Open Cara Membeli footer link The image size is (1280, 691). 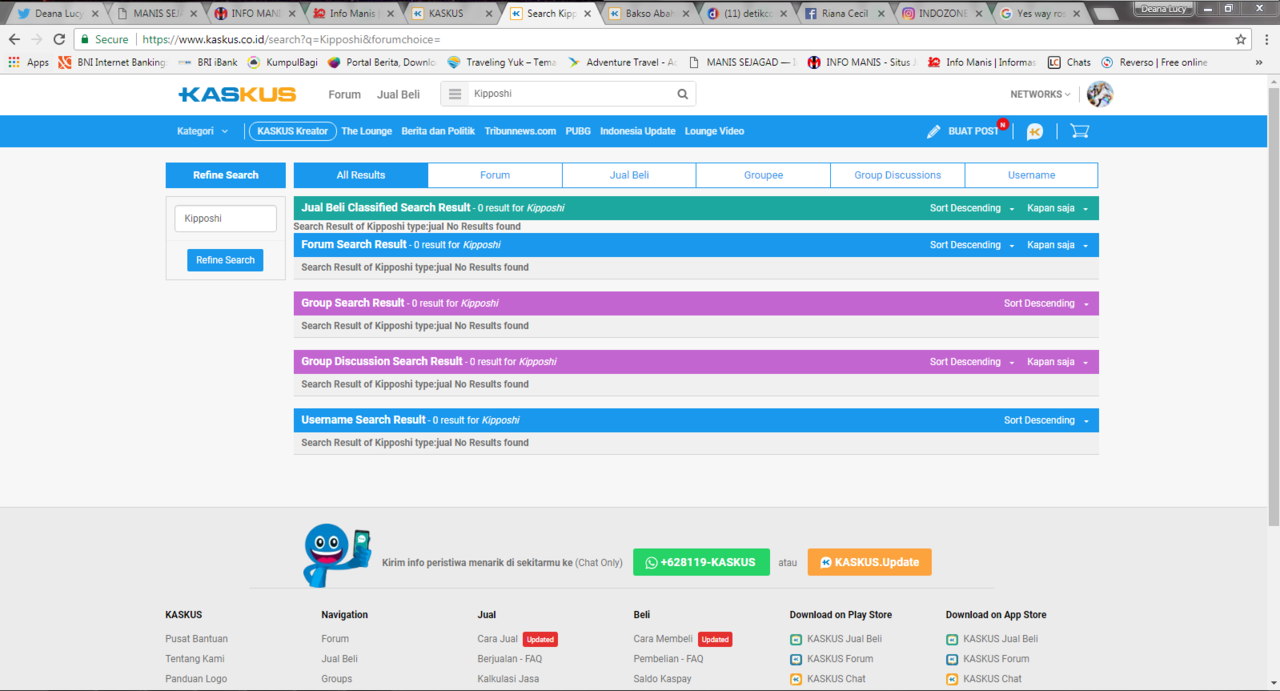tap(663, 639)
